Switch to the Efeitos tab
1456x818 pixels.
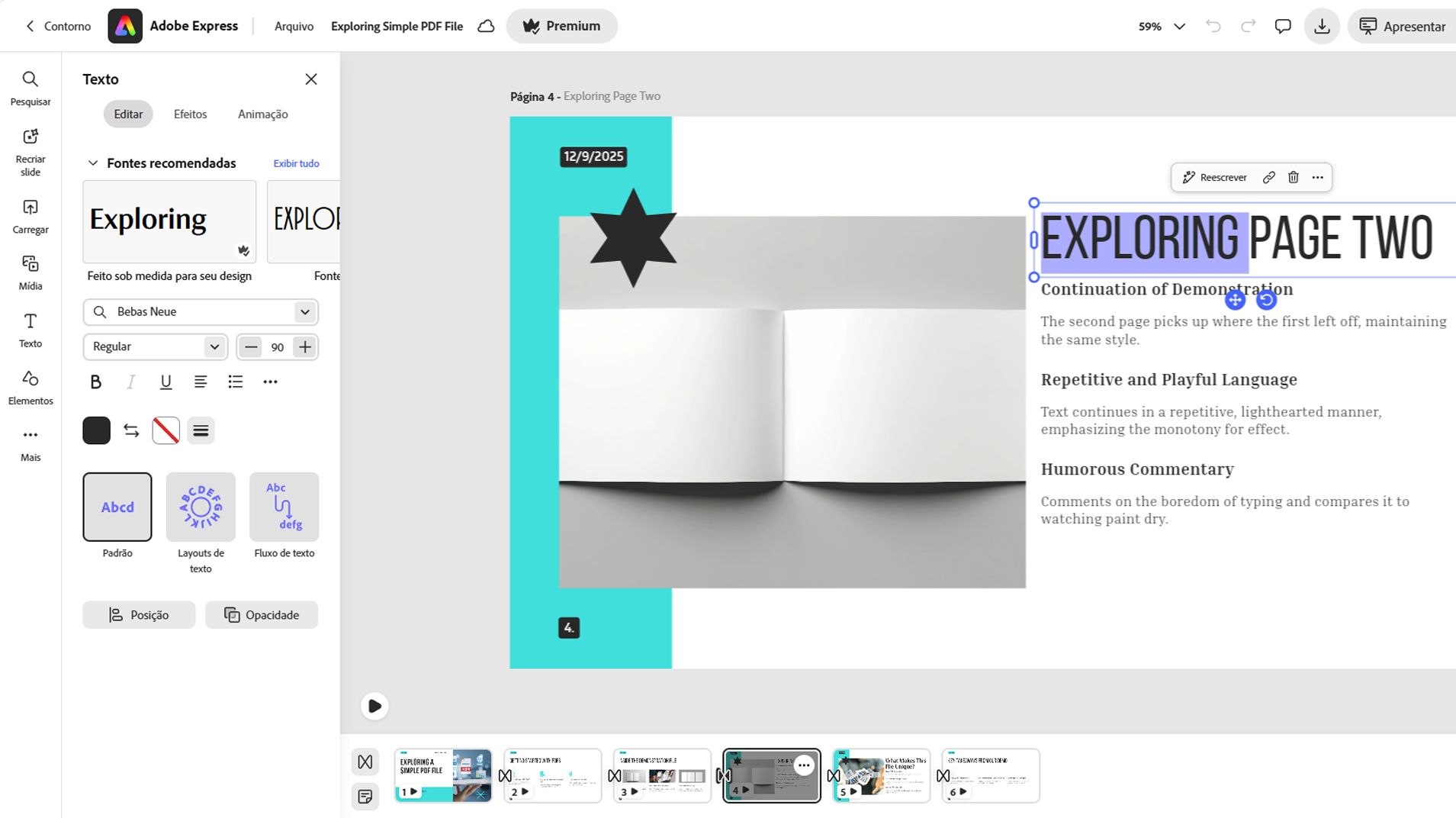190,114
